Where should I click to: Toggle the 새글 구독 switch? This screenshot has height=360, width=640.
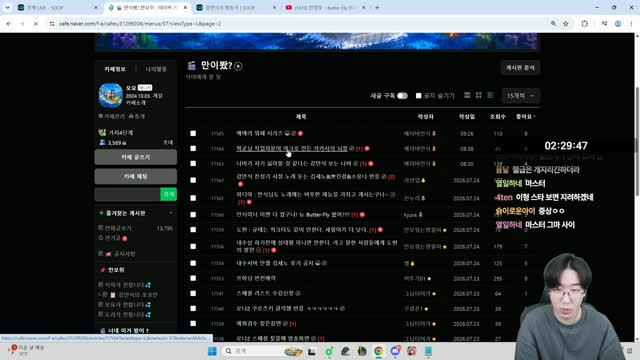click(402, 96)
